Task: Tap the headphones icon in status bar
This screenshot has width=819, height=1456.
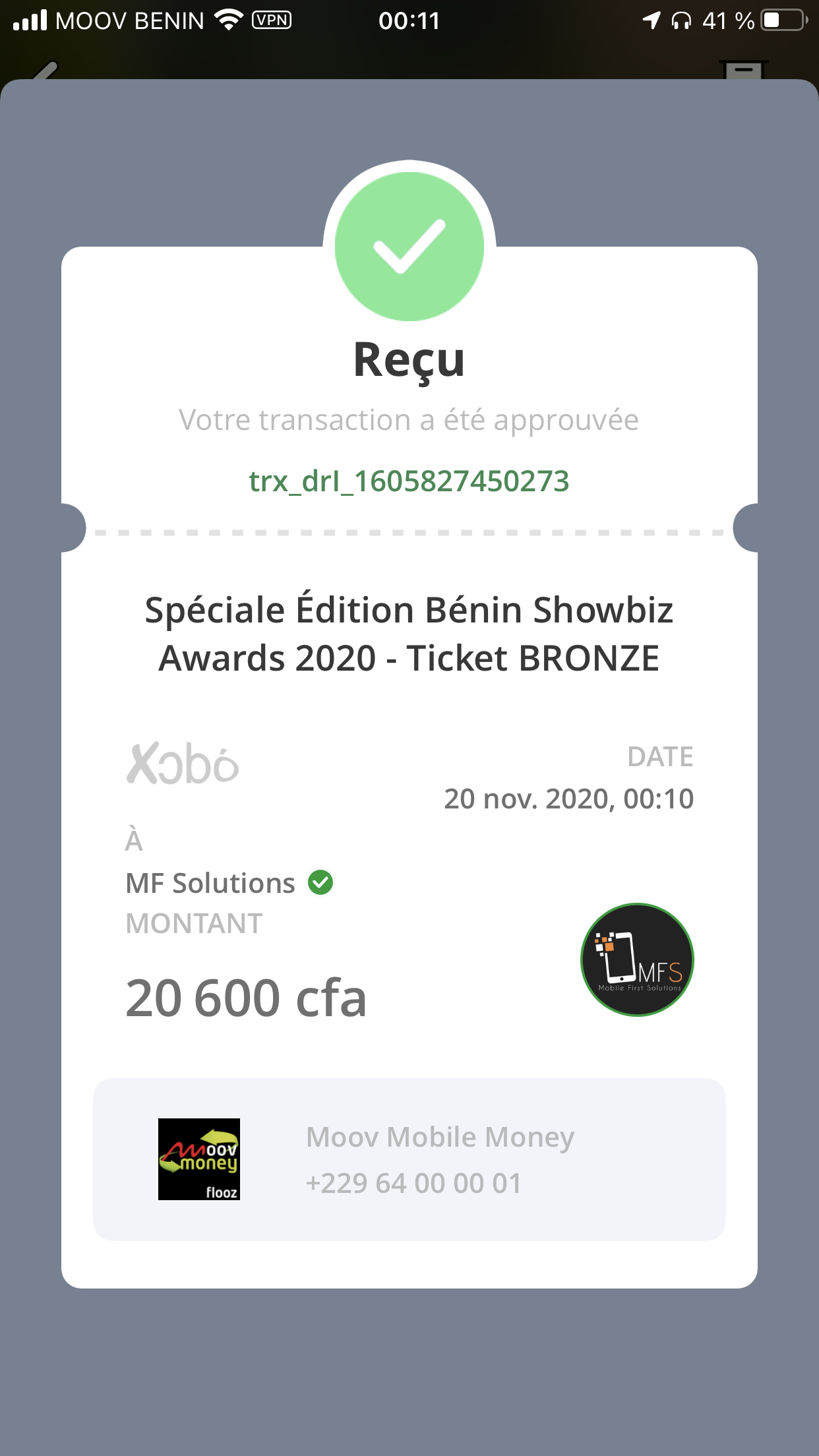Action: coord(681,21)
